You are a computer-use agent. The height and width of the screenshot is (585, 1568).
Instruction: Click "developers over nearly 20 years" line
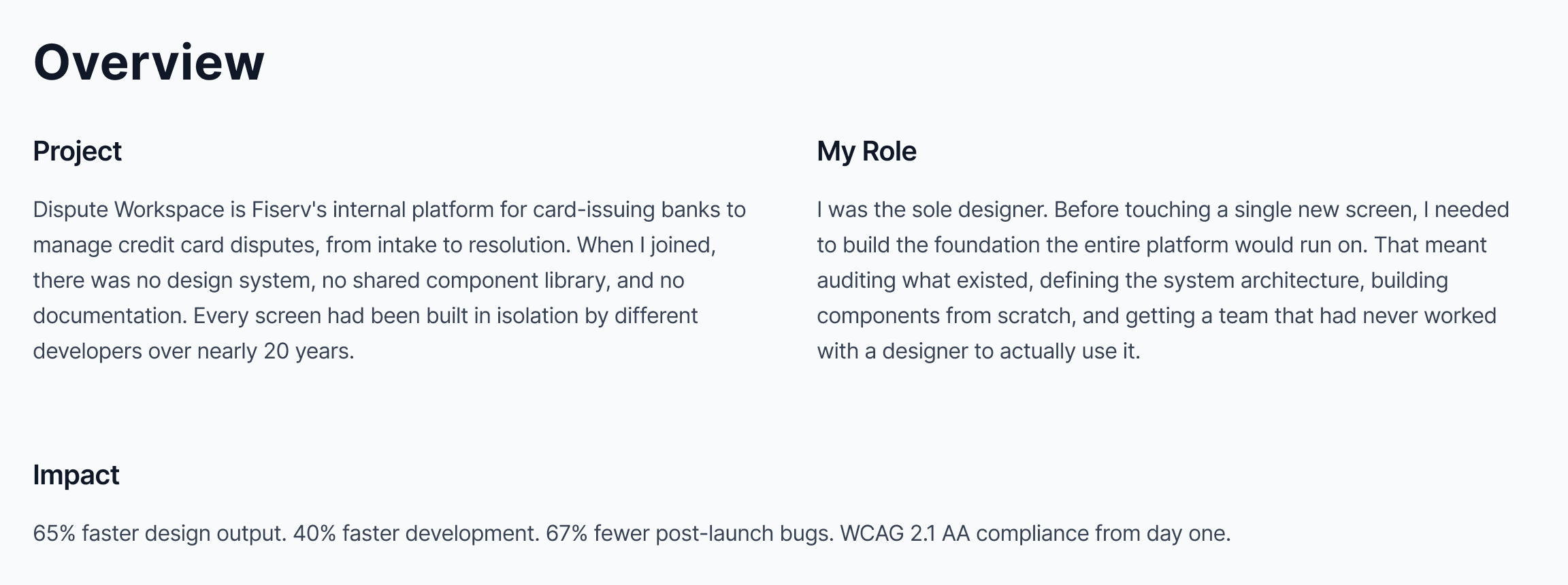pyautogui.click(x=193, y=351)
